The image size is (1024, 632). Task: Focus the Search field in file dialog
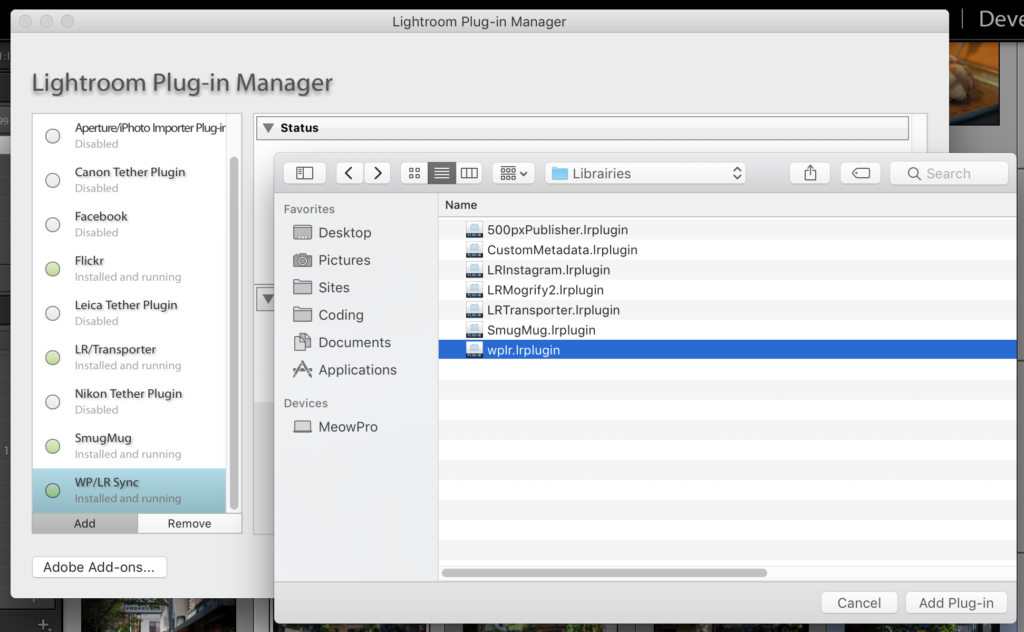pos(949,173)
